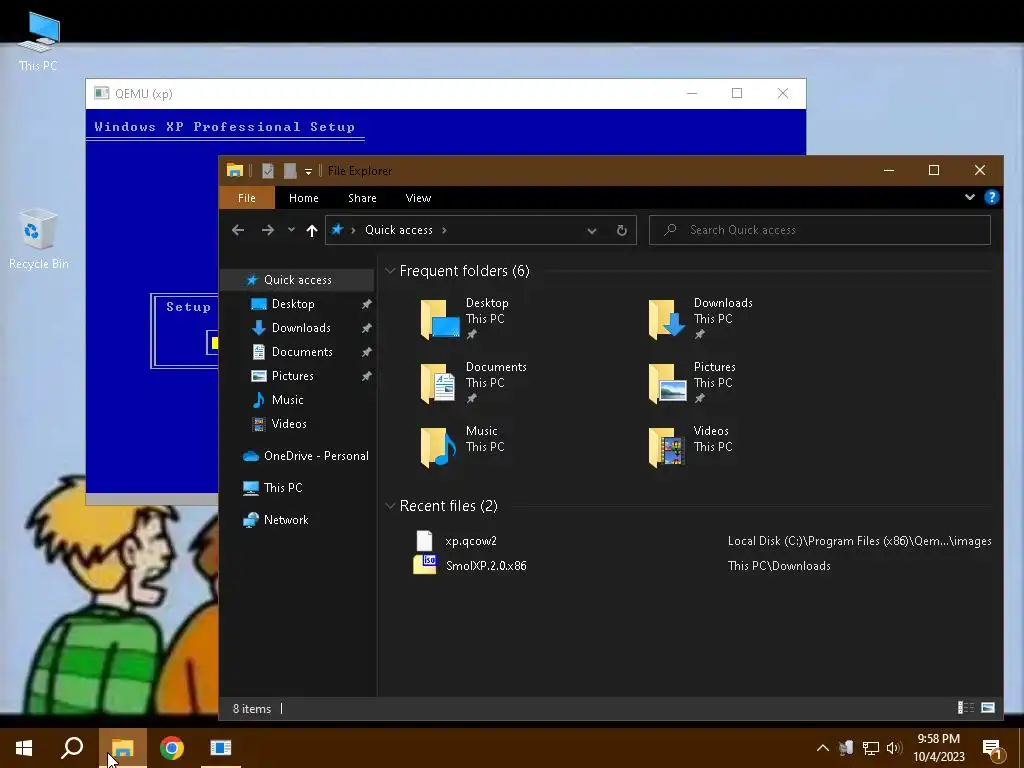
Task: Expand the ribbon with the chevron
Action: click(970, 197)
